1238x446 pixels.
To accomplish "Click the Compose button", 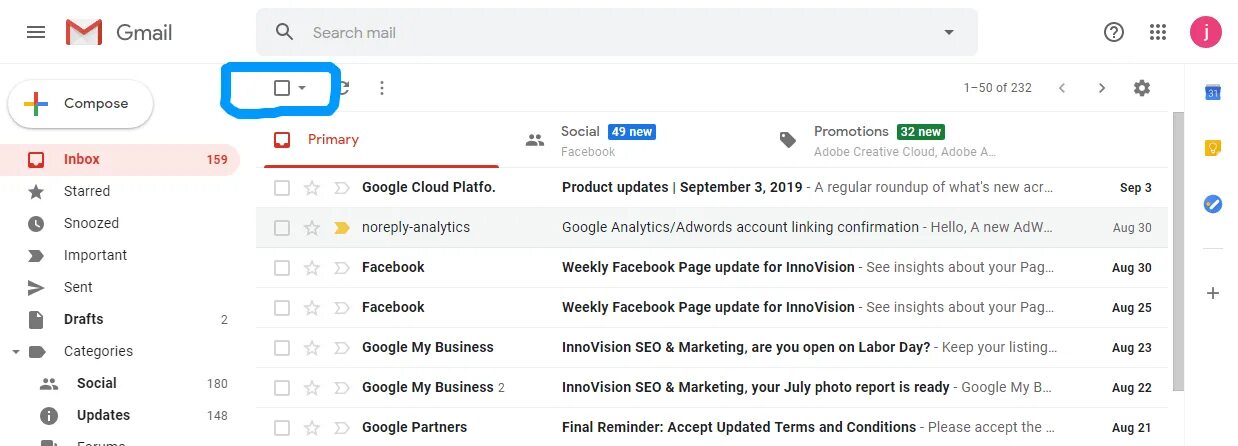I will click(81, 104).
